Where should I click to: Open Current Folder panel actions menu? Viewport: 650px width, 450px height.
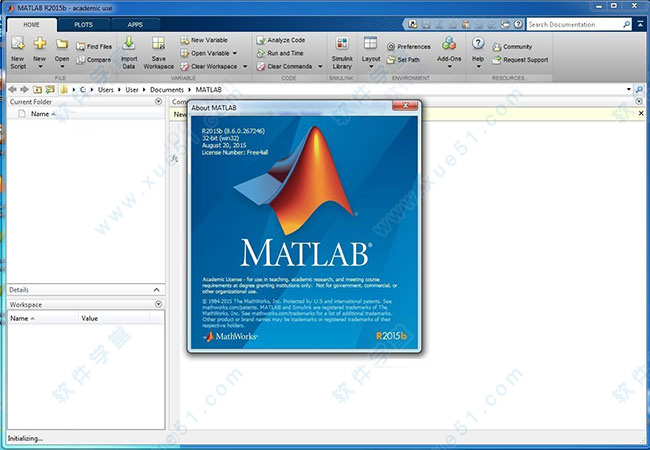pos(158,102)
